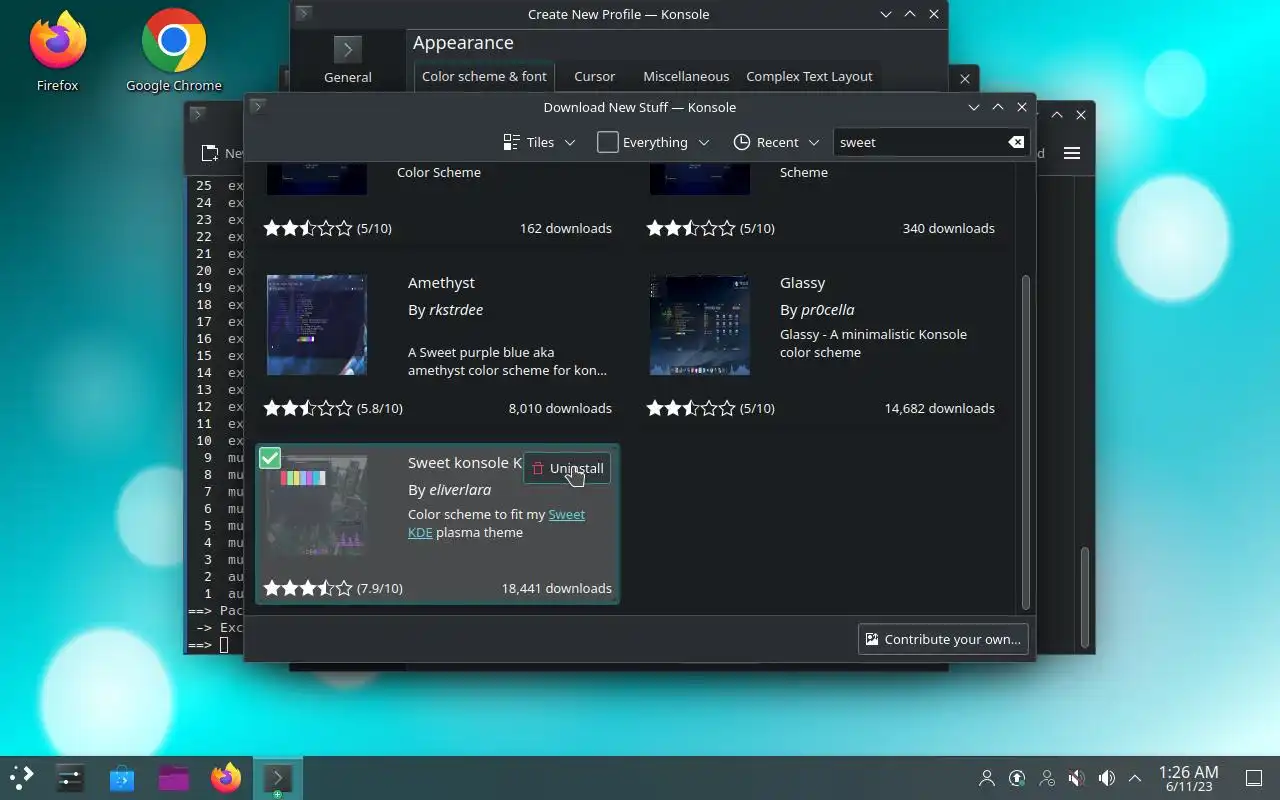Open the volume speaker tray icon
The height and width of the screenshot is (800, 1280).
click(1107, 778)
